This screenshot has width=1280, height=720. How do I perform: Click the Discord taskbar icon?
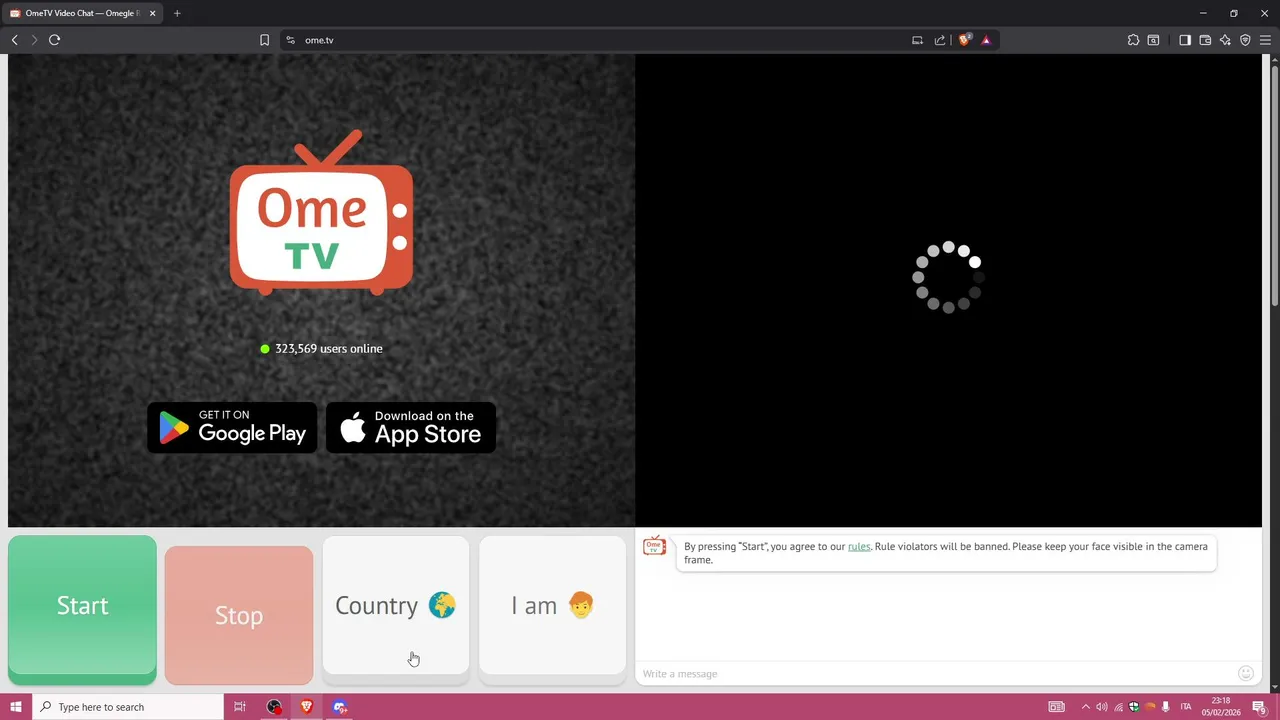click(340, 707)
